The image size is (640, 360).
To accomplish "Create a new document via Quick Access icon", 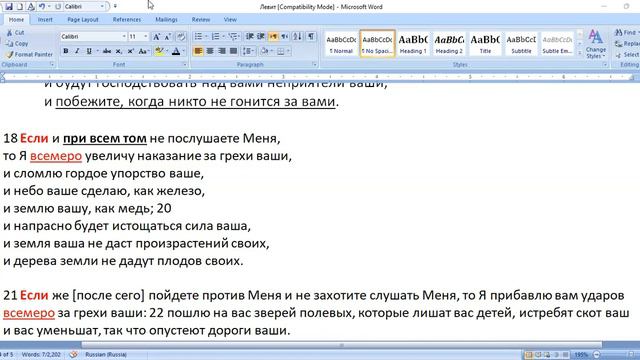I will coord(20,7).
